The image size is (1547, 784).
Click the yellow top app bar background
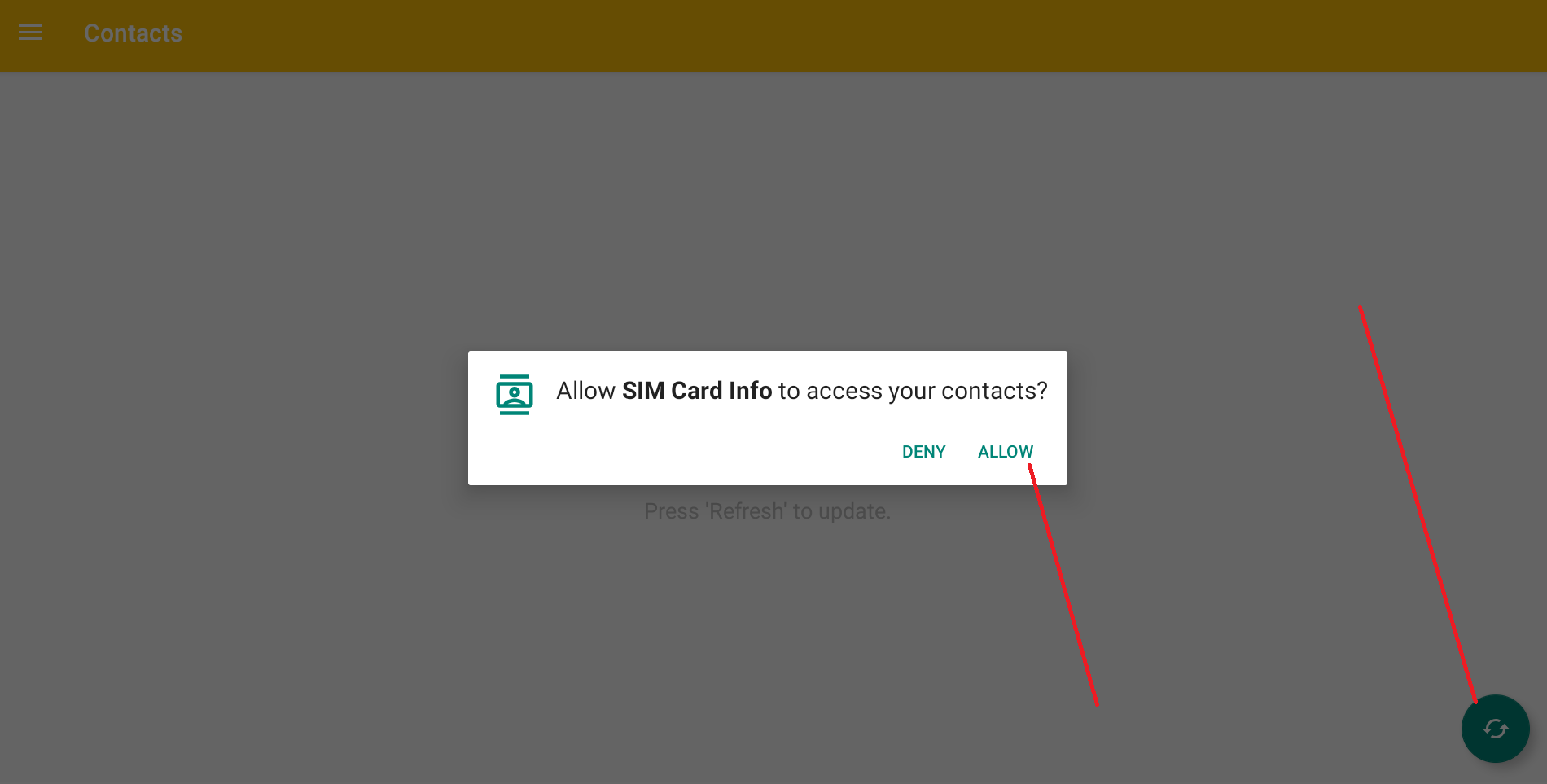click(814, 35)
